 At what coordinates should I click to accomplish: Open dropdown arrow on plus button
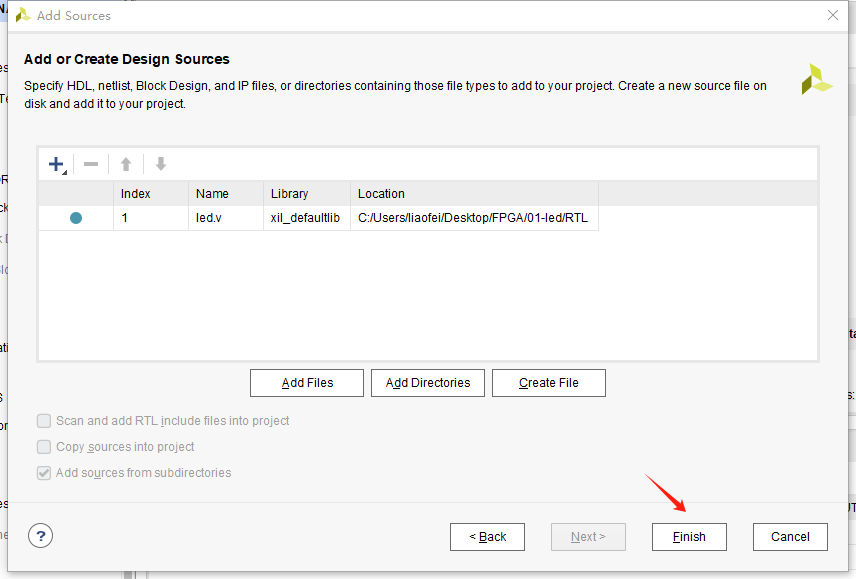click(64, 172)
